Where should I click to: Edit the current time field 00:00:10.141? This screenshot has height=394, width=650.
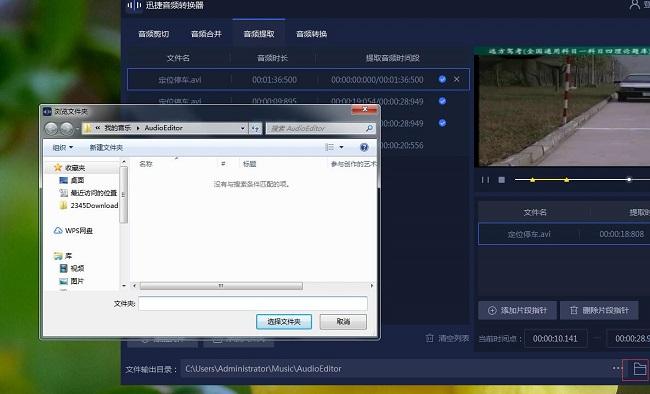tap(555, 338)
